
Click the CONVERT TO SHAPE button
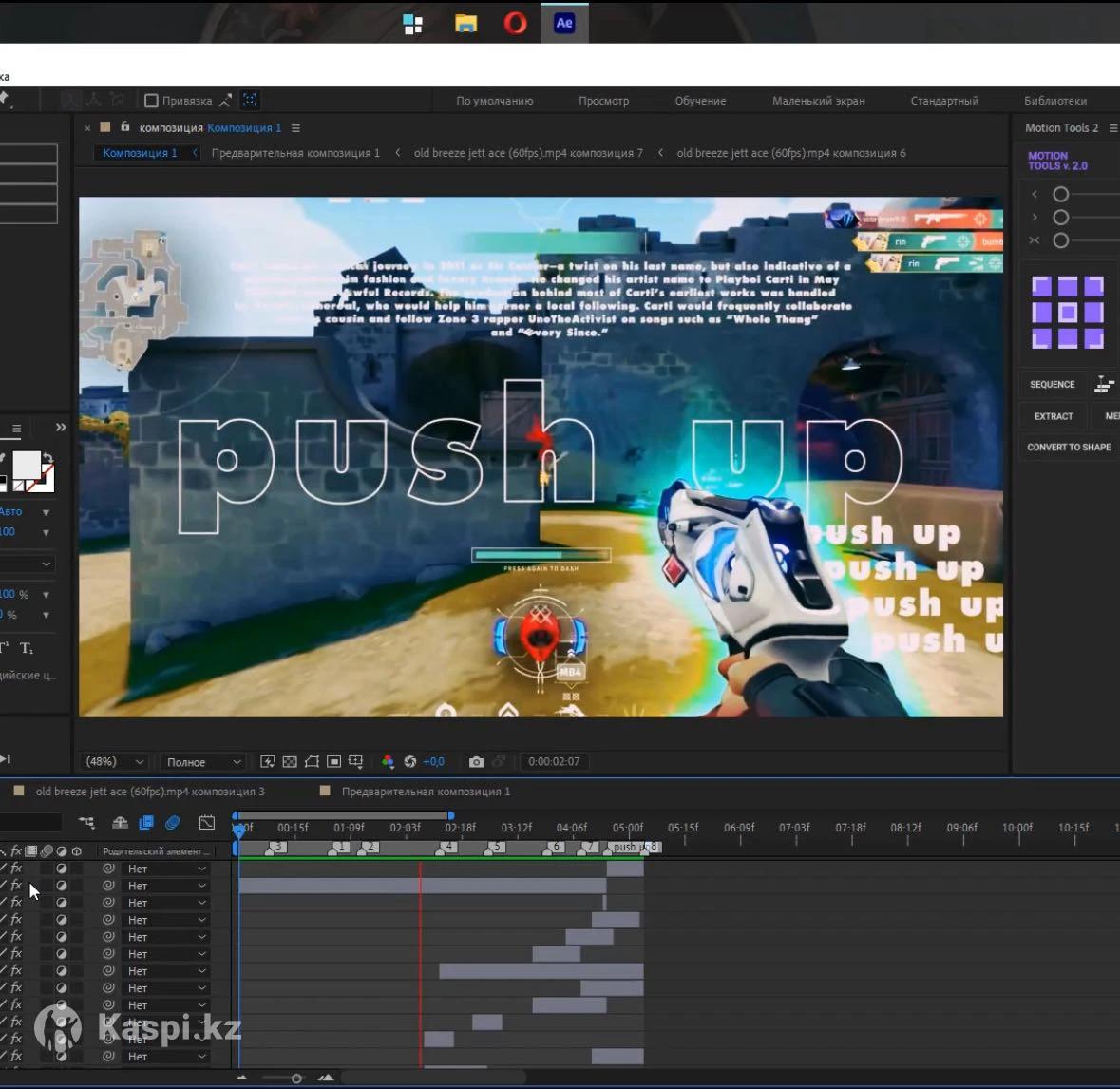pyautogui.click(x=1069, y=448)
